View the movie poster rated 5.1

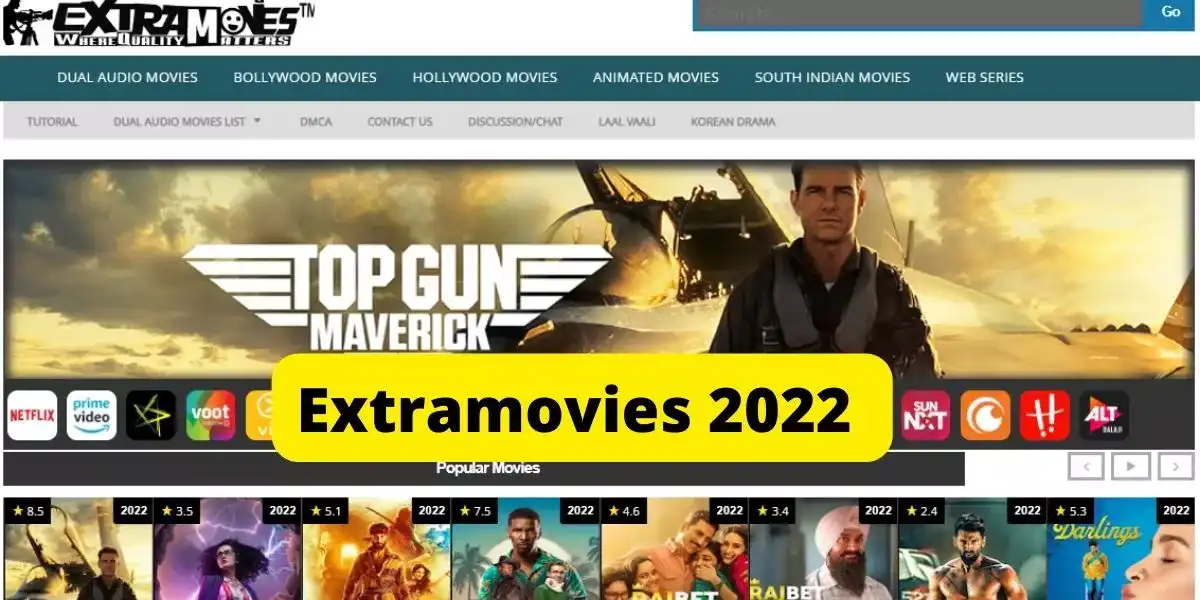coord(376,549)
